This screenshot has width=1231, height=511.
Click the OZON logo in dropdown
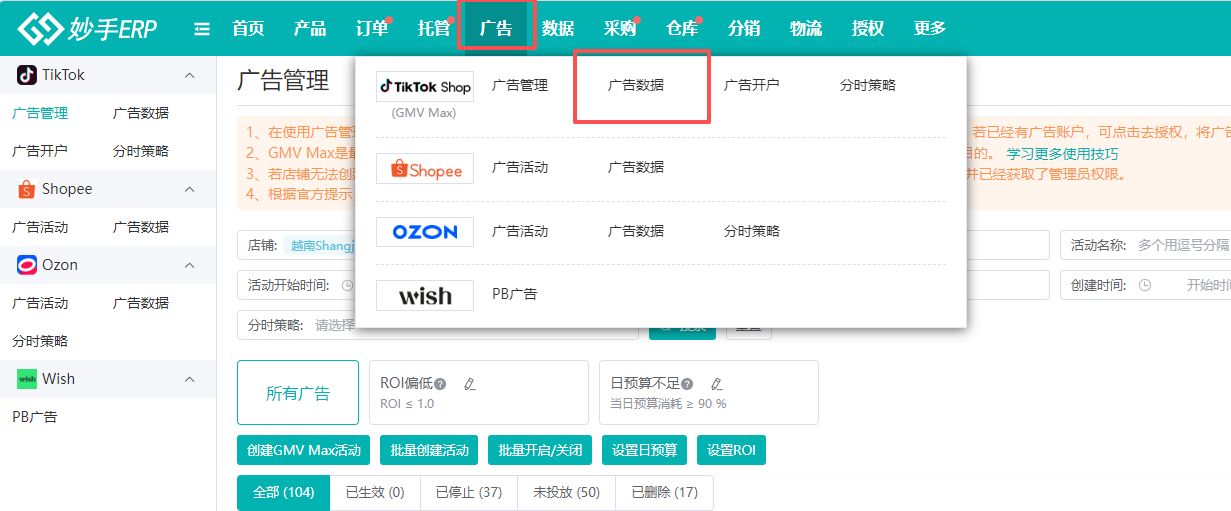425,232
